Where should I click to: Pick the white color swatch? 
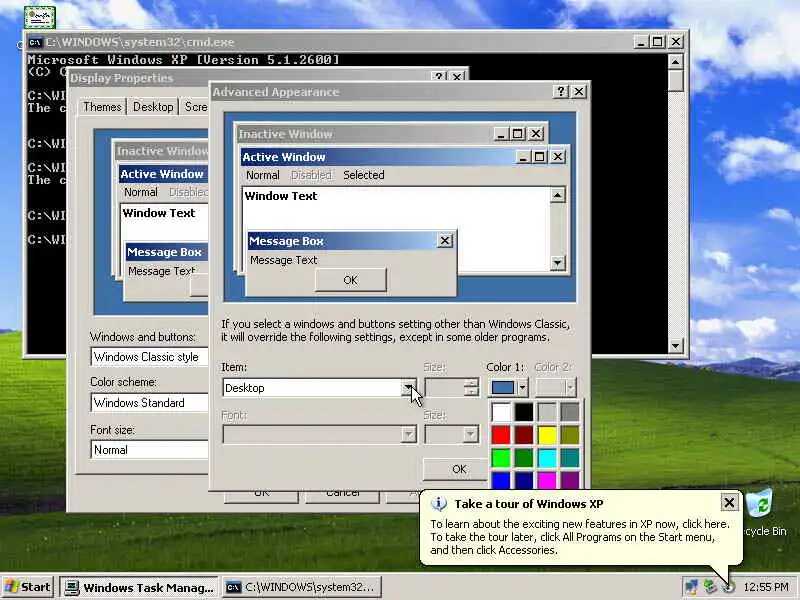501,412
